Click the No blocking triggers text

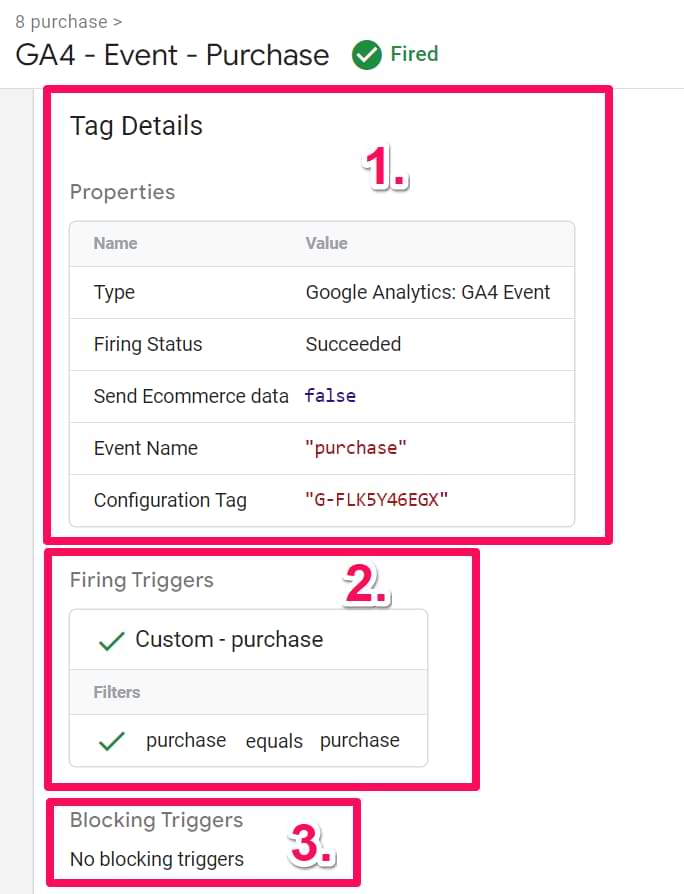pyautogui.click(x=156, y=858)
